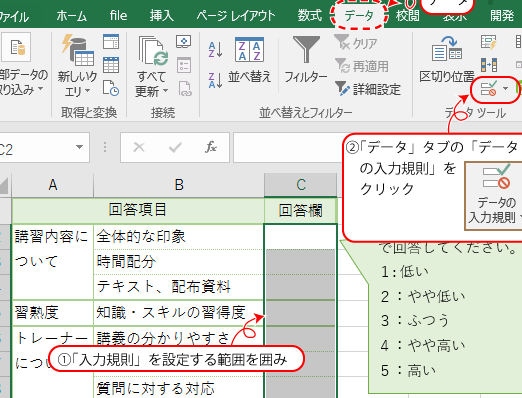522x398 pixels.
Task: Click the 新しいクエリ icon
Action: (x=78, y=50)
